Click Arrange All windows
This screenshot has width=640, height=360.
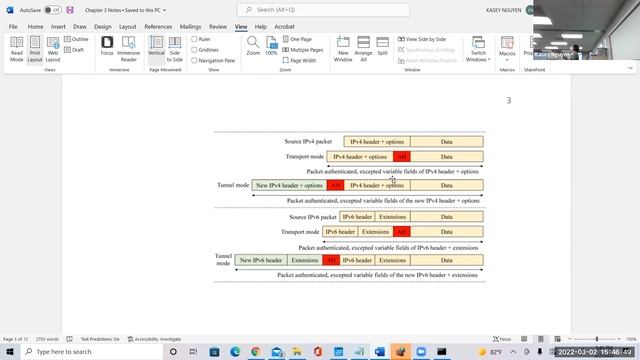tap(363, 49)
